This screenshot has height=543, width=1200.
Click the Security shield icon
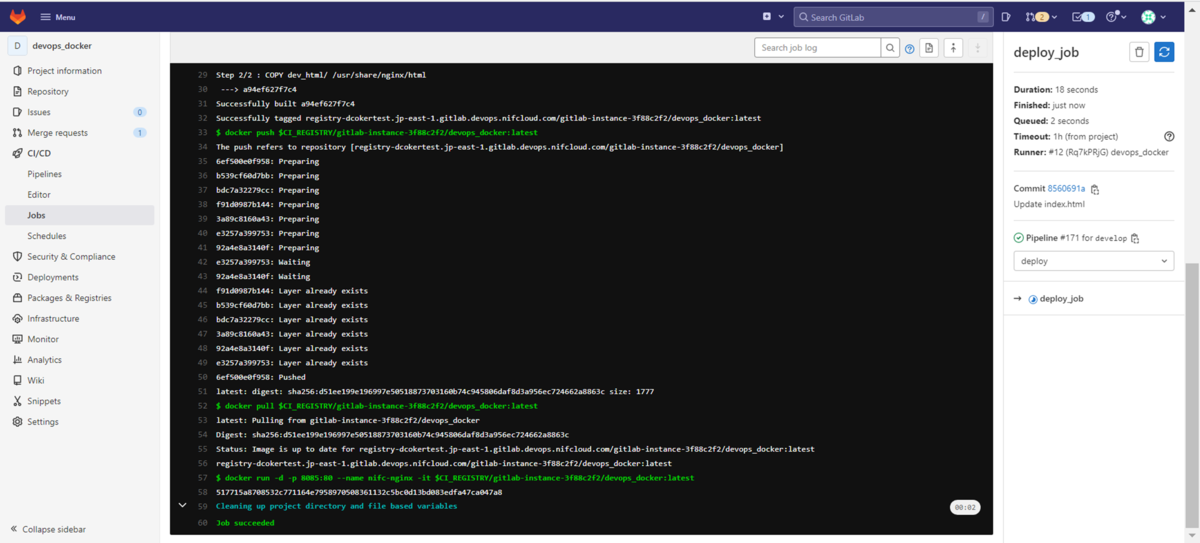[17, 257]
